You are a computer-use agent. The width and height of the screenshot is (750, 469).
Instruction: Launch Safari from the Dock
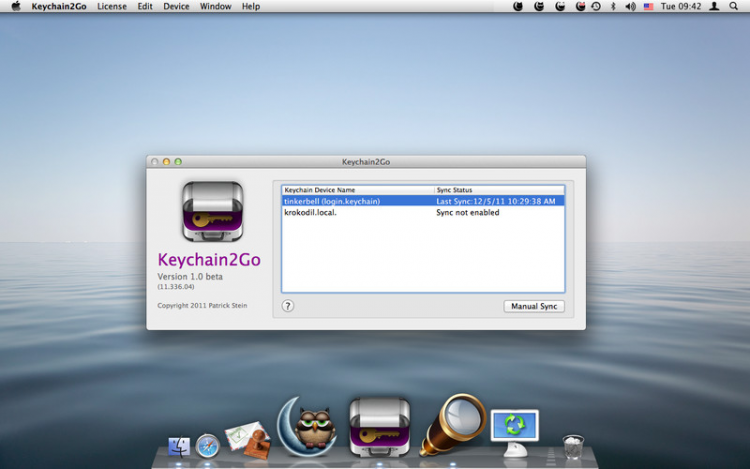[x=208, y=446]
